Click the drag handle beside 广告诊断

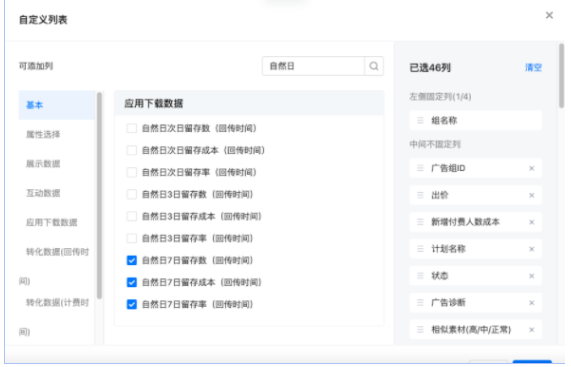(x=420, y=303)
